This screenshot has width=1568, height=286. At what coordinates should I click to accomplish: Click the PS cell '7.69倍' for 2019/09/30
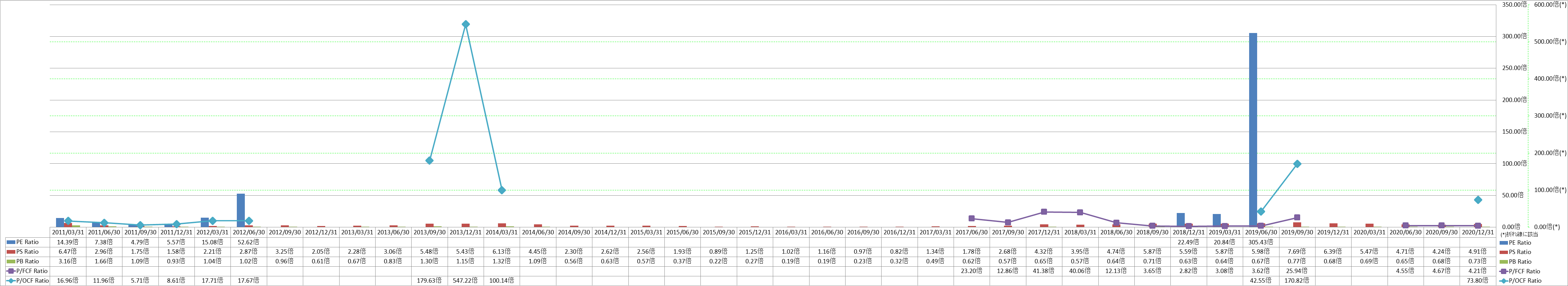tap(1297, 252)
